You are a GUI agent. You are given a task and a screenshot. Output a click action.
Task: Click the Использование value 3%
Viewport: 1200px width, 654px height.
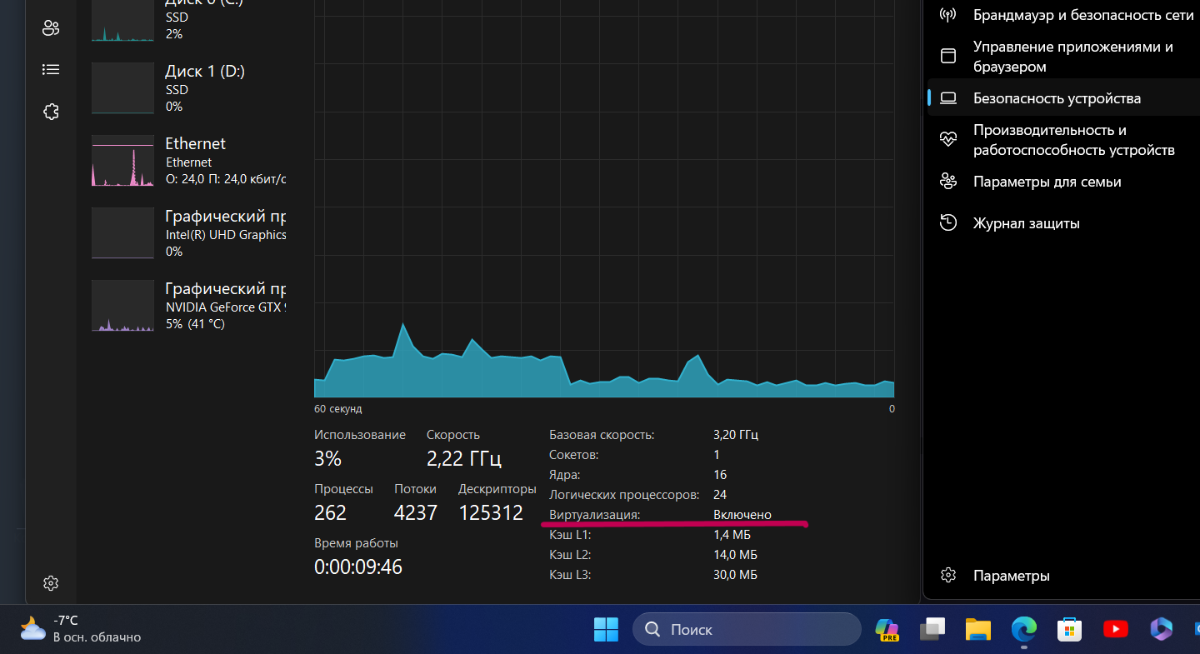click(328, 459)
